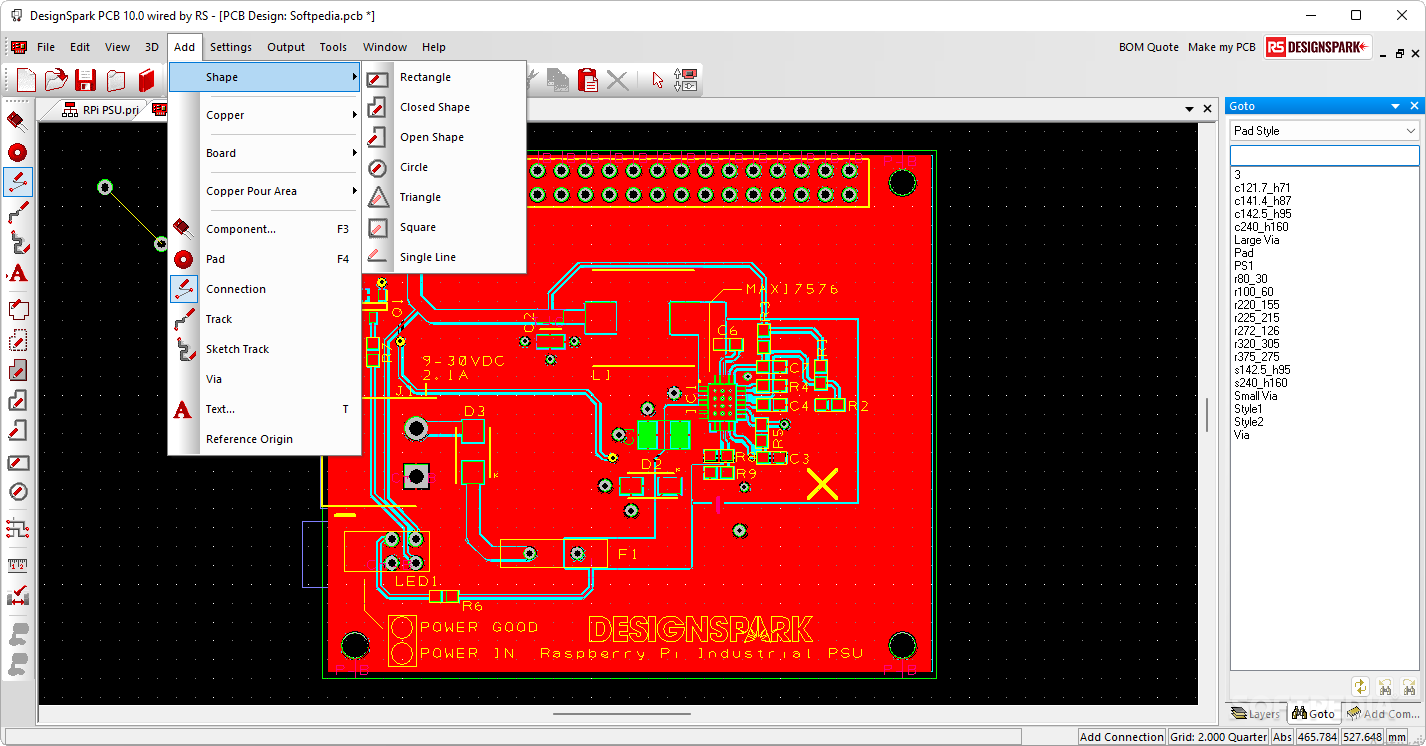This screenshot has width=1426, height=746.
Task: Choose Triangle from the Shape submenu
Action: pos(444,197)
